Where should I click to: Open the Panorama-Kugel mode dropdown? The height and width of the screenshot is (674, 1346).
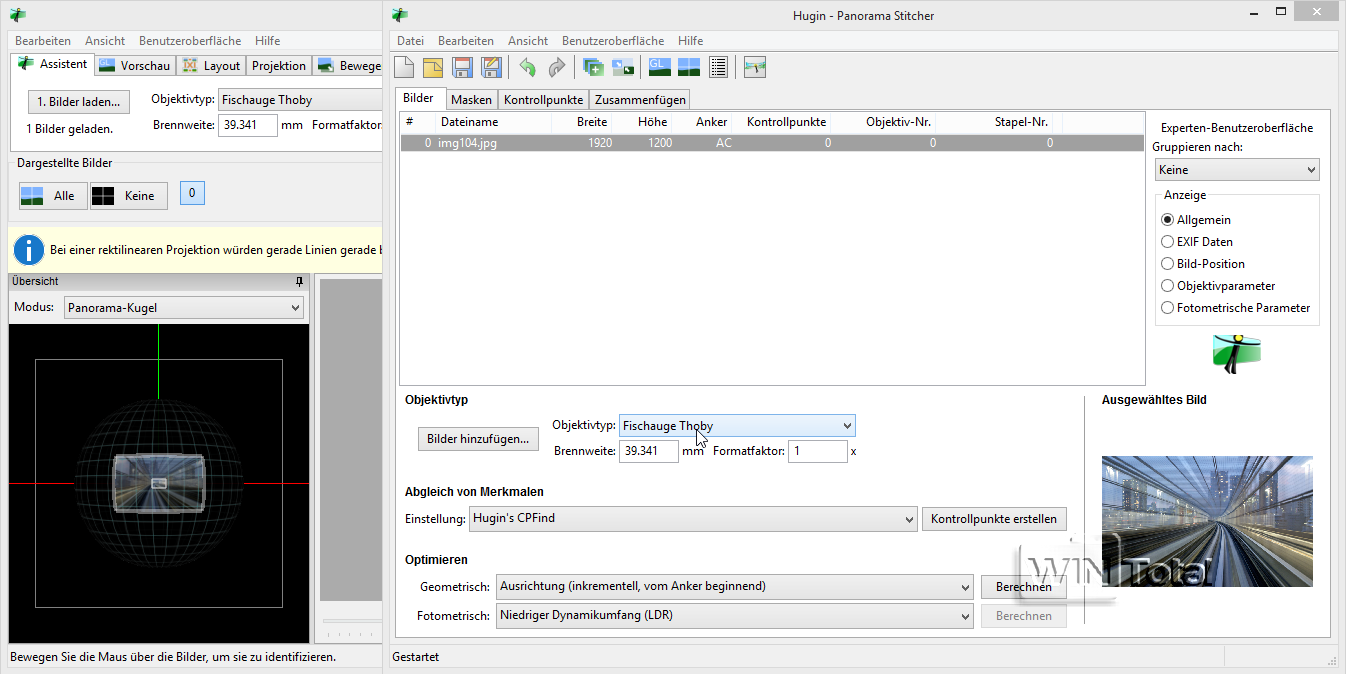tap(184, 308)
